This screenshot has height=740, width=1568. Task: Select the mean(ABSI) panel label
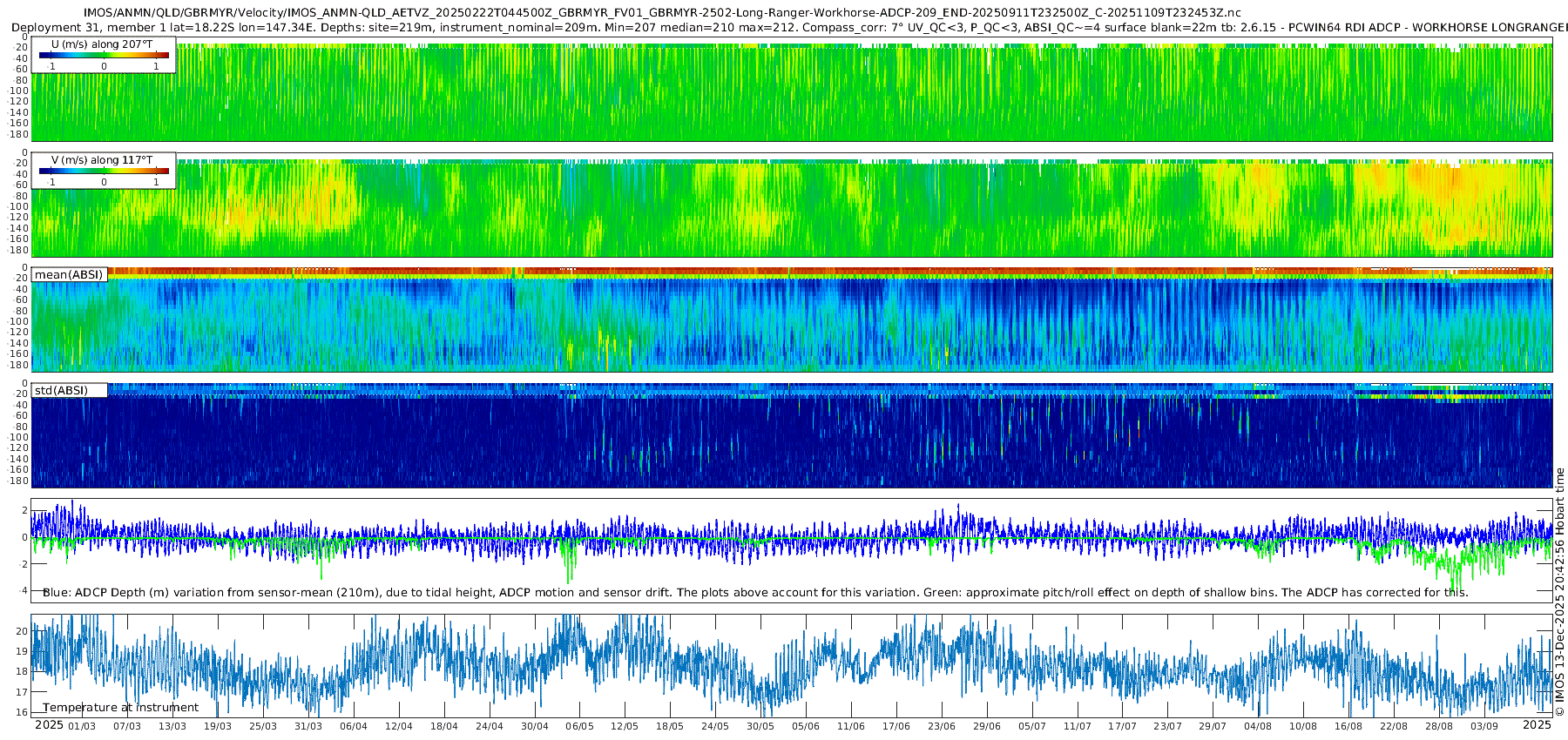(x=69, y=274)
